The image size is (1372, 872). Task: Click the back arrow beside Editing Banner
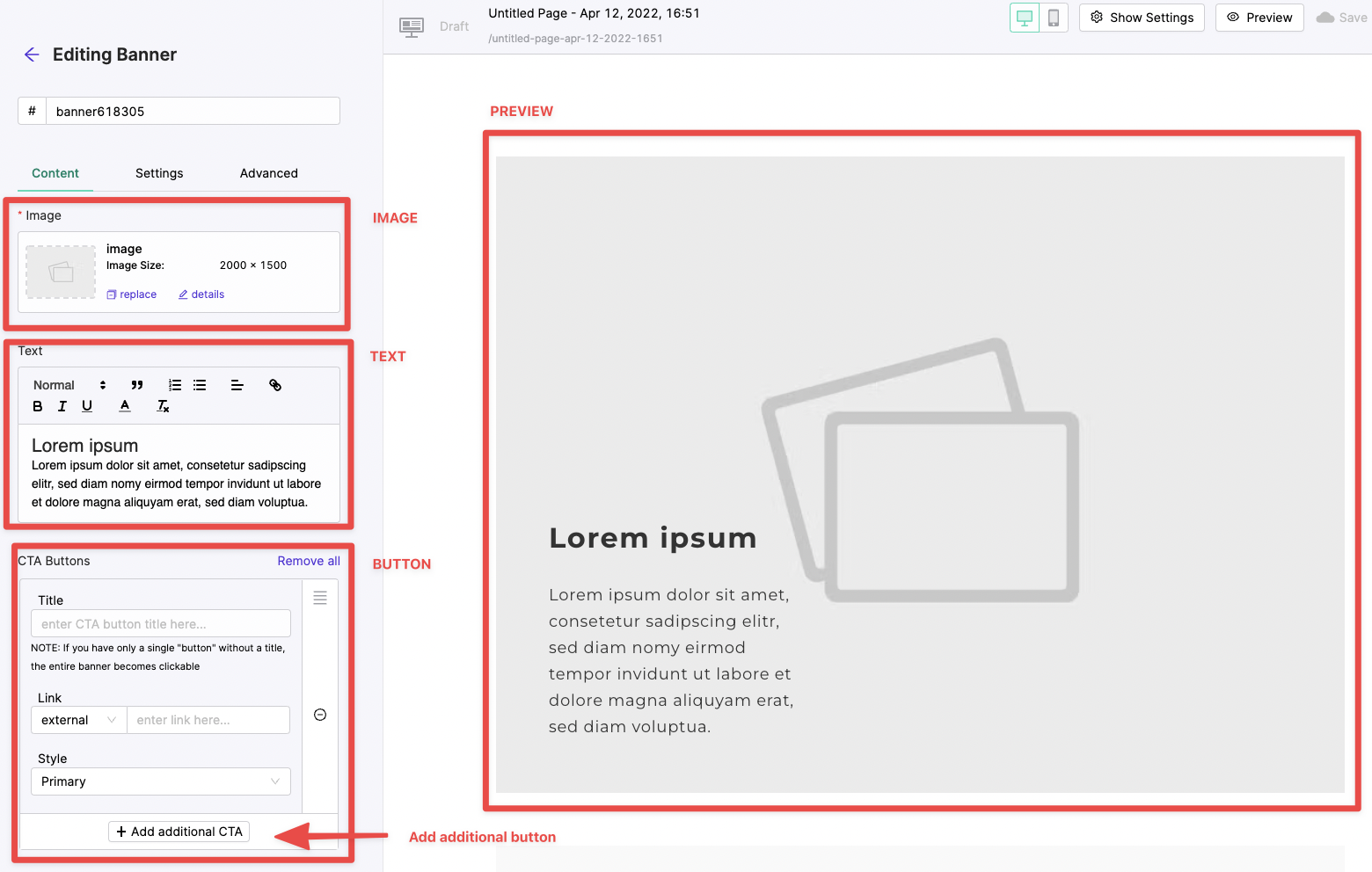[32, 54]
